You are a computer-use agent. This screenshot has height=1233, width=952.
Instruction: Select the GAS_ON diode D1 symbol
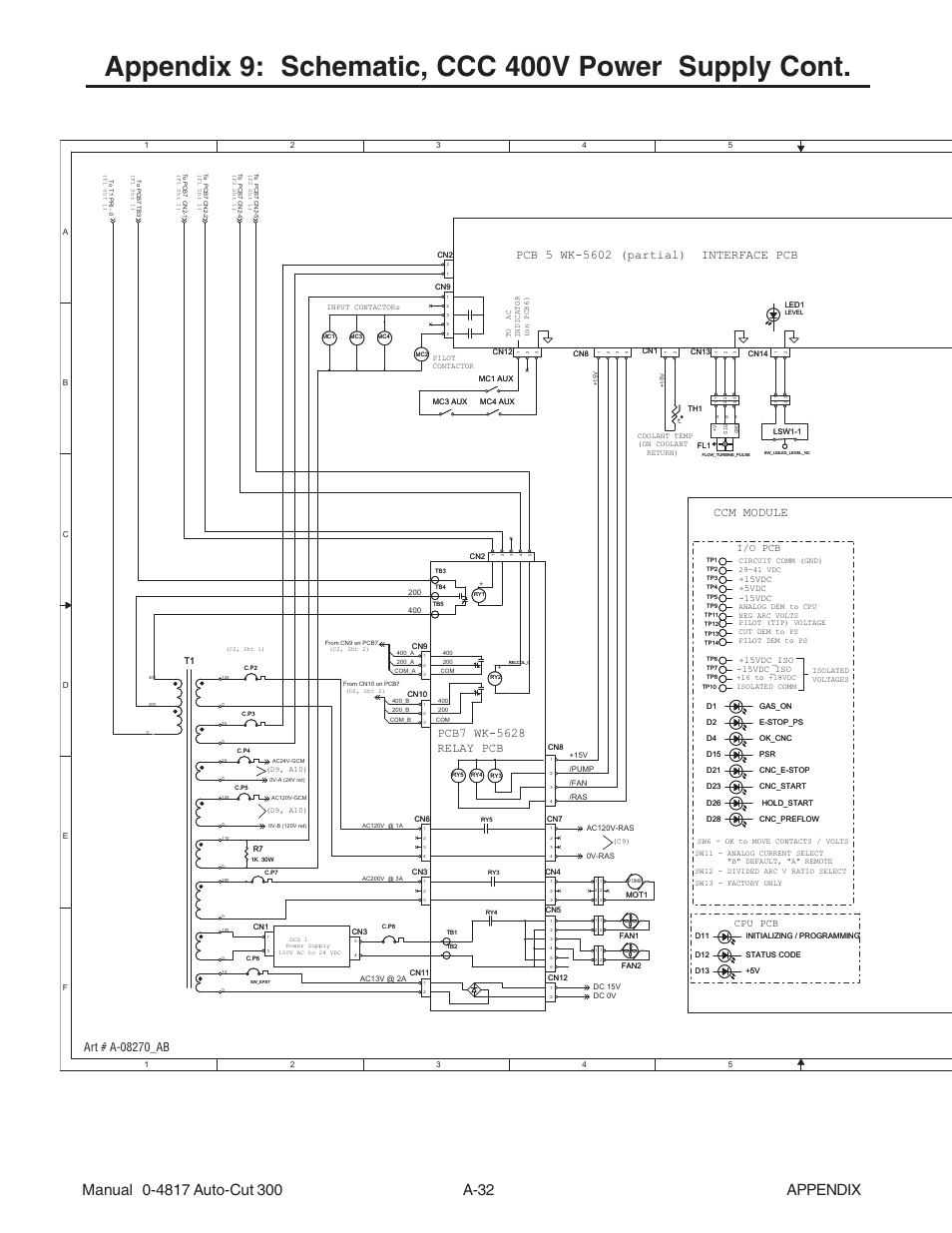(x=734, y=706)
